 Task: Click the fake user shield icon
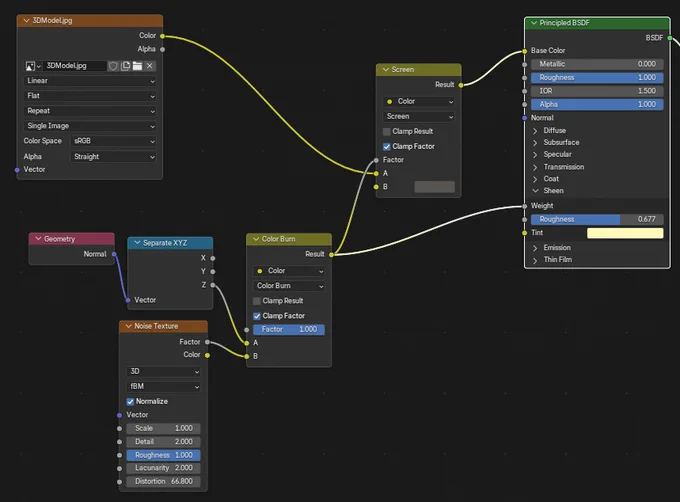click(113, 66)
